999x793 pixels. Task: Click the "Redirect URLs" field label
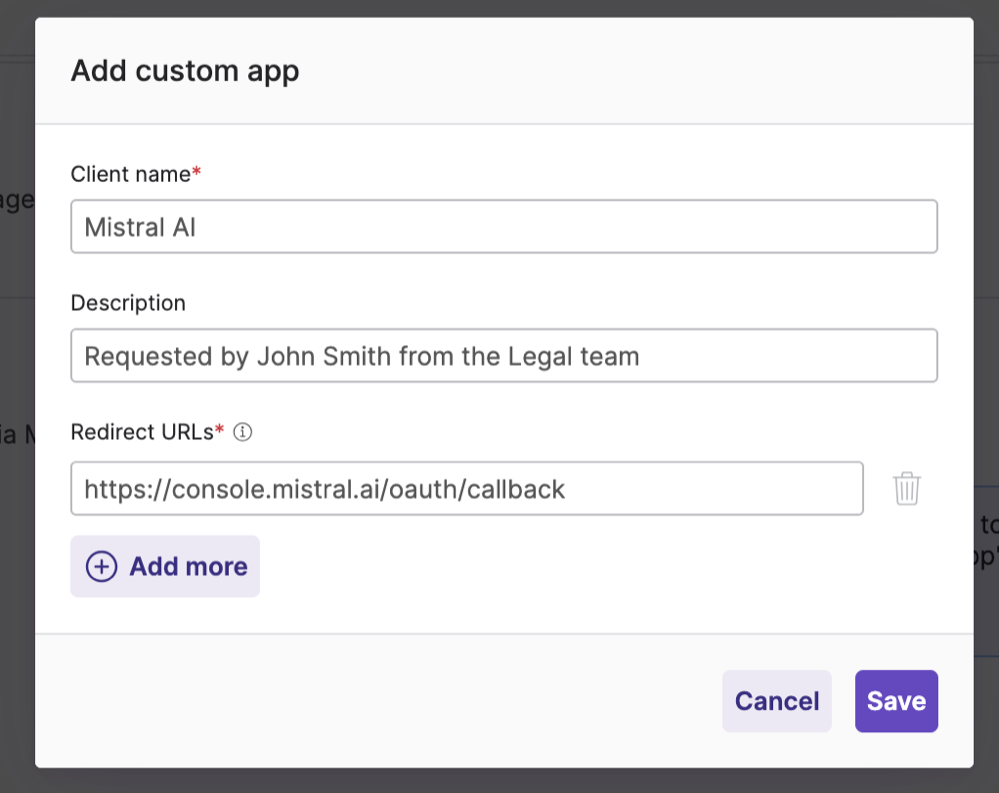tap(142, 432)
